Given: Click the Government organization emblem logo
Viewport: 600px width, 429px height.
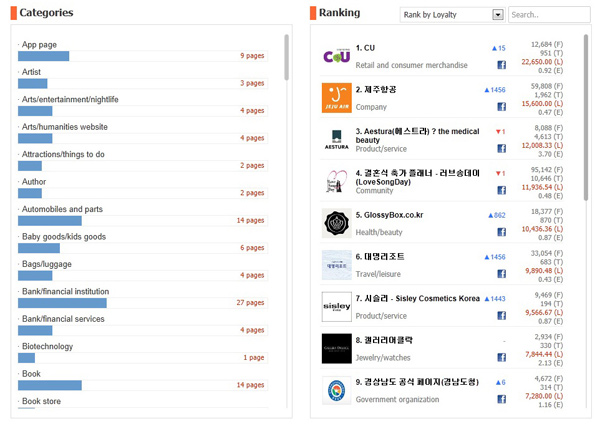Looking at the screenshot, I should pos(336,390).
